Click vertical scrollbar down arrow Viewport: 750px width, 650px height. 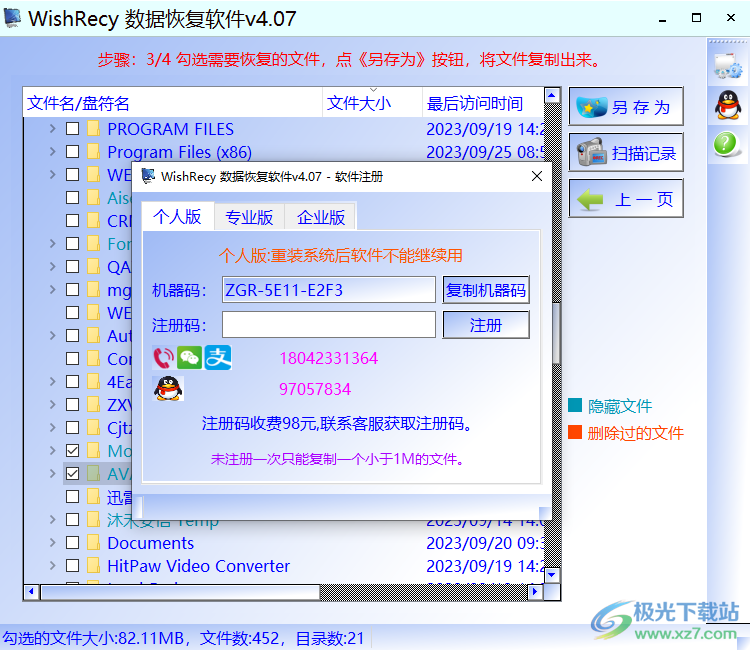click(x=552, y=575)
